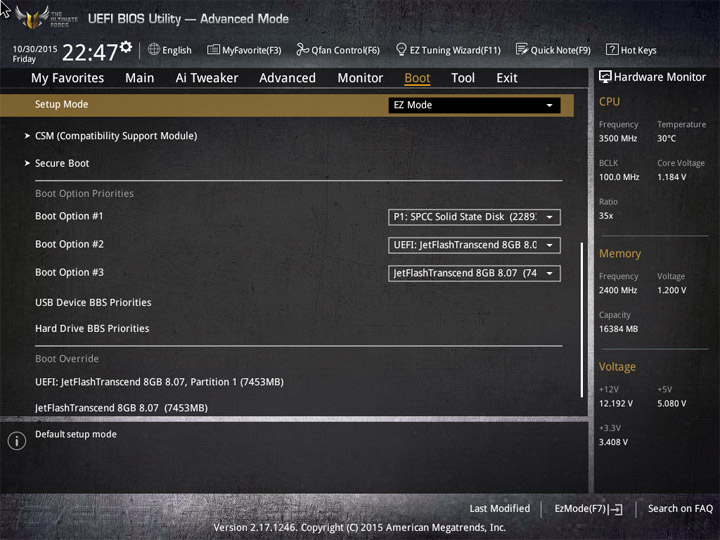
Task: Open the Tool tab
Action: click(x=463, y=78)
